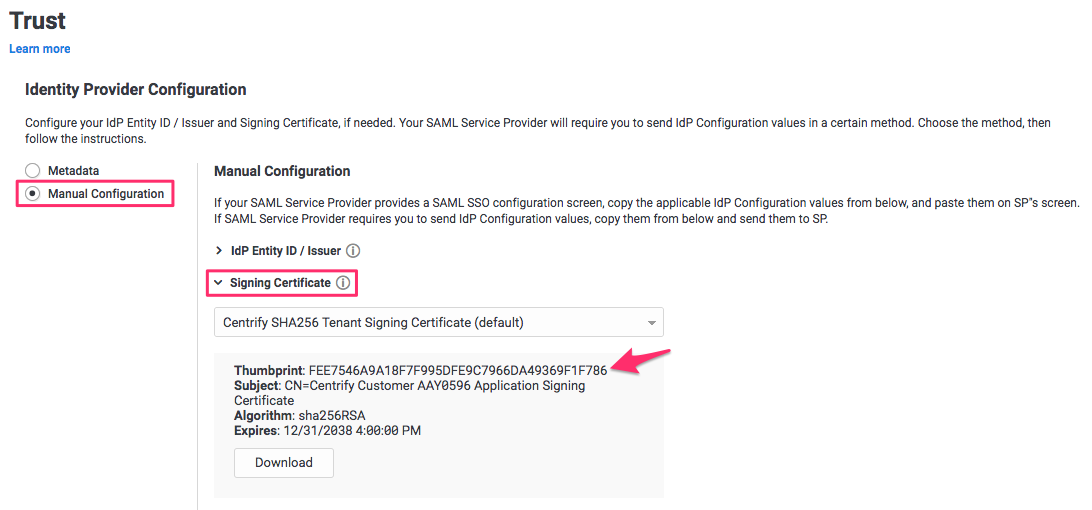The width and height of the screenshot is (1092, 510).
Task: Click the Trust page heading
Action: (x=38, y=19)
